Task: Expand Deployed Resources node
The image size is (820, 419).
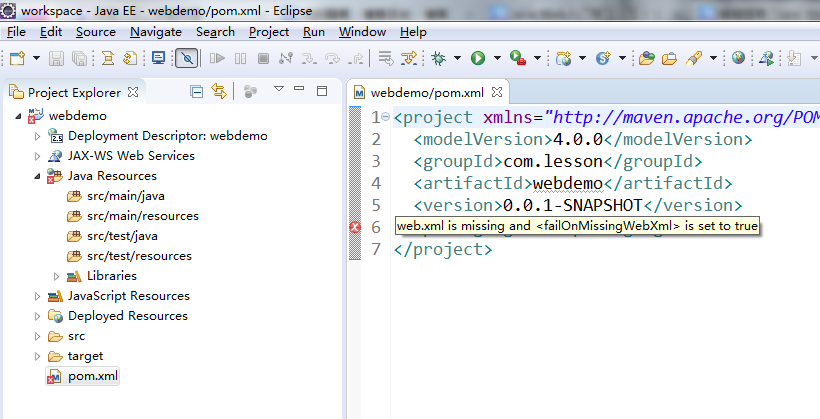Action: (37, 316)
